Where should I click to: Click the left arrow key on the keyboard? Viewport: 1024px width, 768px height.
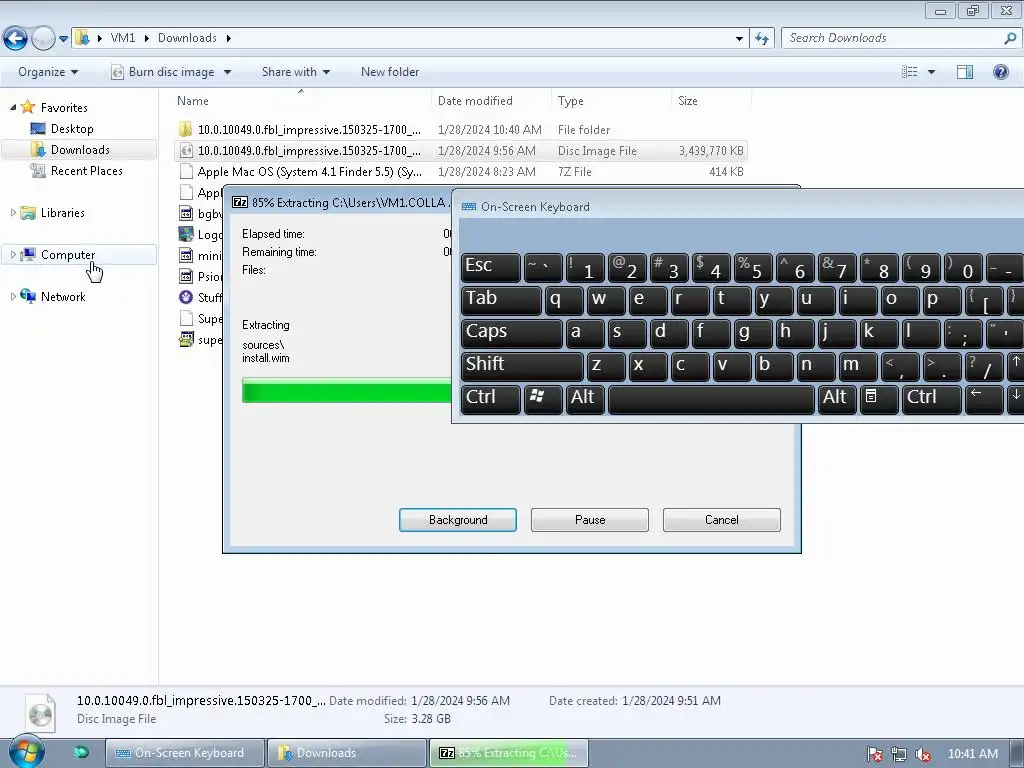[x=984, y=399]
